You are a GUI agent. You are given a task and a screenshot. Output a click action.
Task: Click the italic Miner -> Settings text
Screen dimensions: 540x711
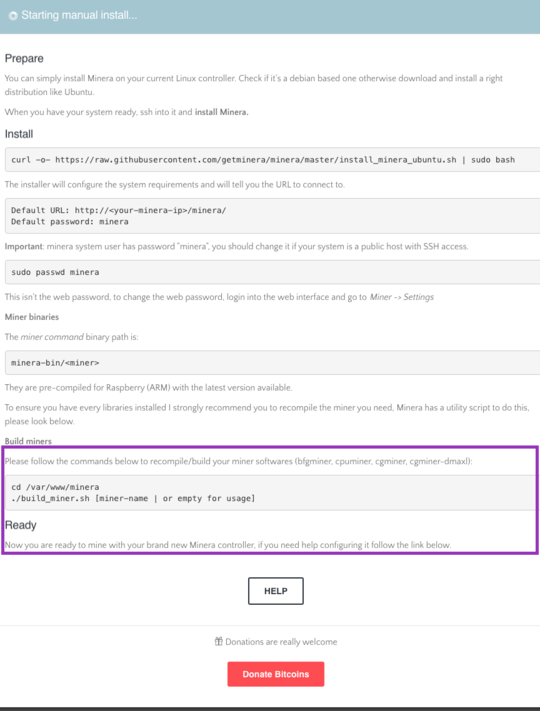(x=402, y=297)
